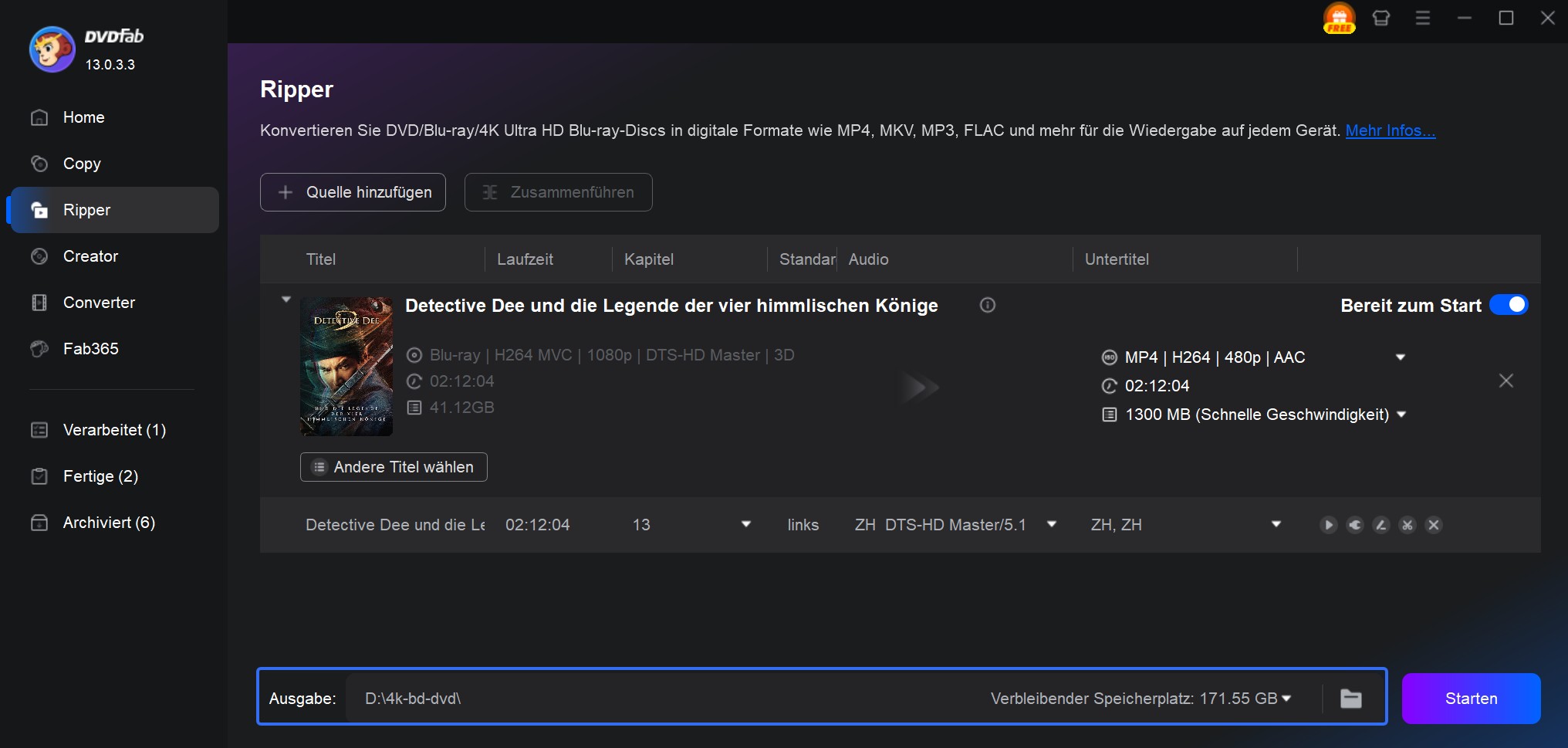Open the trim scissors icon
Screen dimensions: 1568x748
(x=1407, y=525)
